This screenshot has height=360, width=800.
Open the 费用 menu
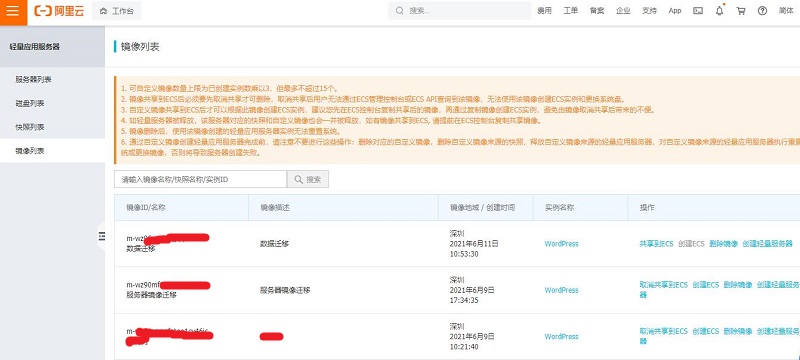pyautogui.click(x=544, y=11)
